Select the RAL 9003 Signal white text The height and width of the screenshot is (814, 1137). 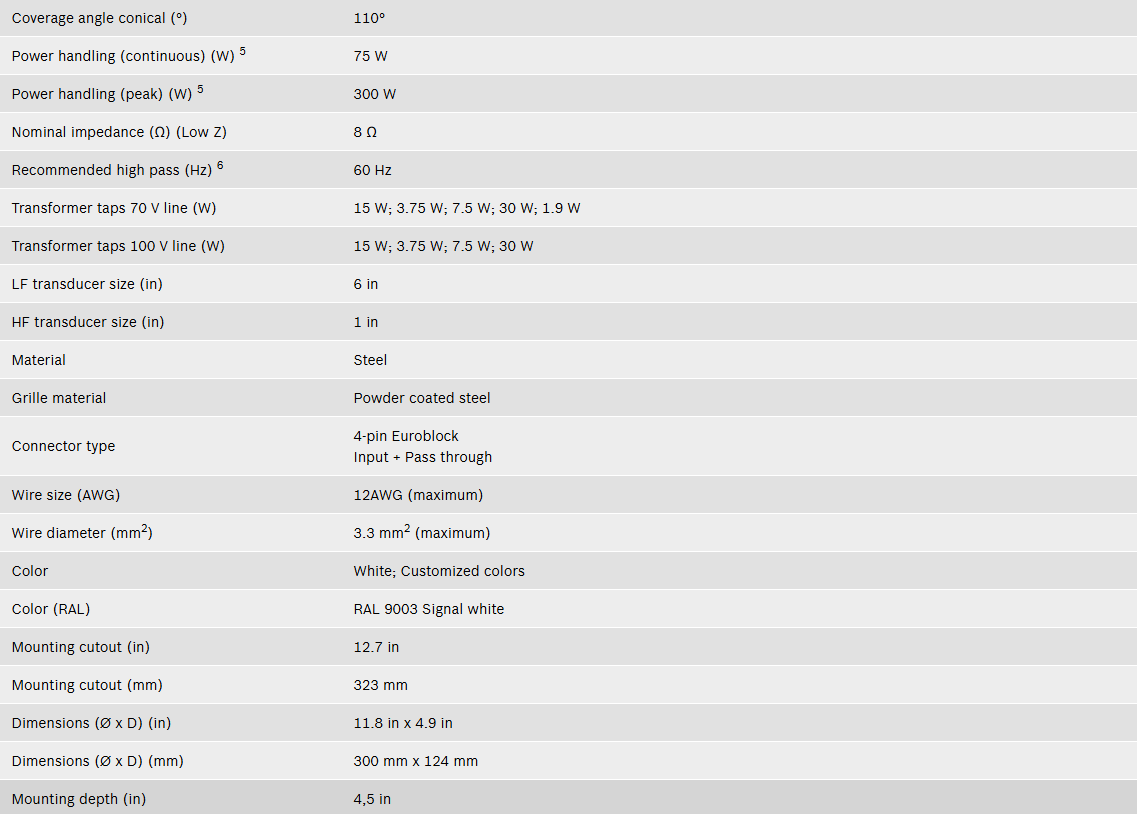429,609
